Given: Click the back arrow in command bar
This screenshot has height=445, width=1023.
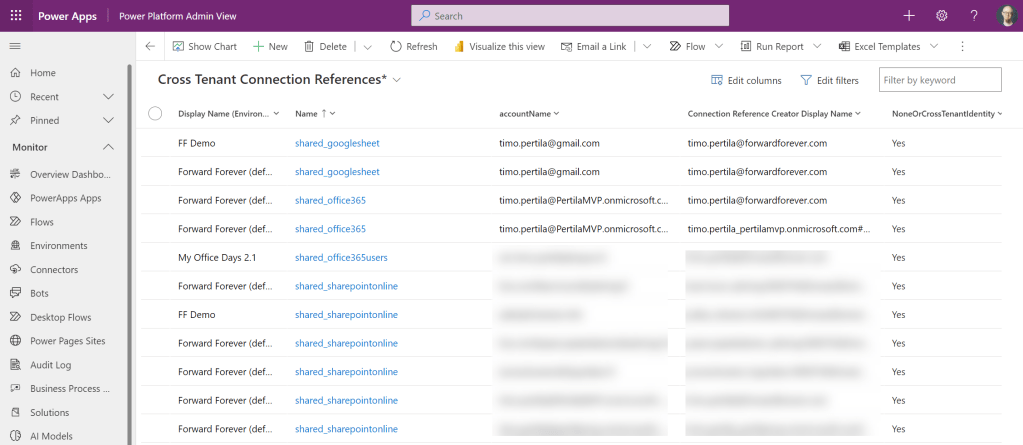Looking at the screenshot, I should tap(150, 46).
